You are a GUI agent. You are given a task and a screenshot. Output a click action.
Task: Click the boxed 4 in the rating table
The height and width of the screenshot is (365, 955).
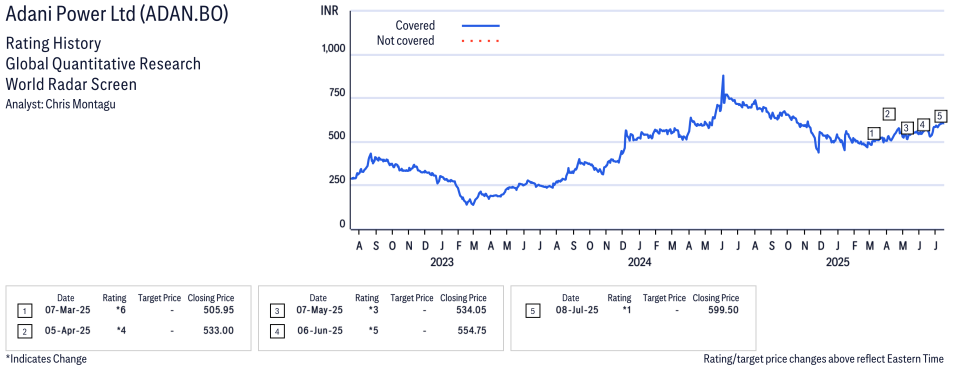(x=277, y=332)
